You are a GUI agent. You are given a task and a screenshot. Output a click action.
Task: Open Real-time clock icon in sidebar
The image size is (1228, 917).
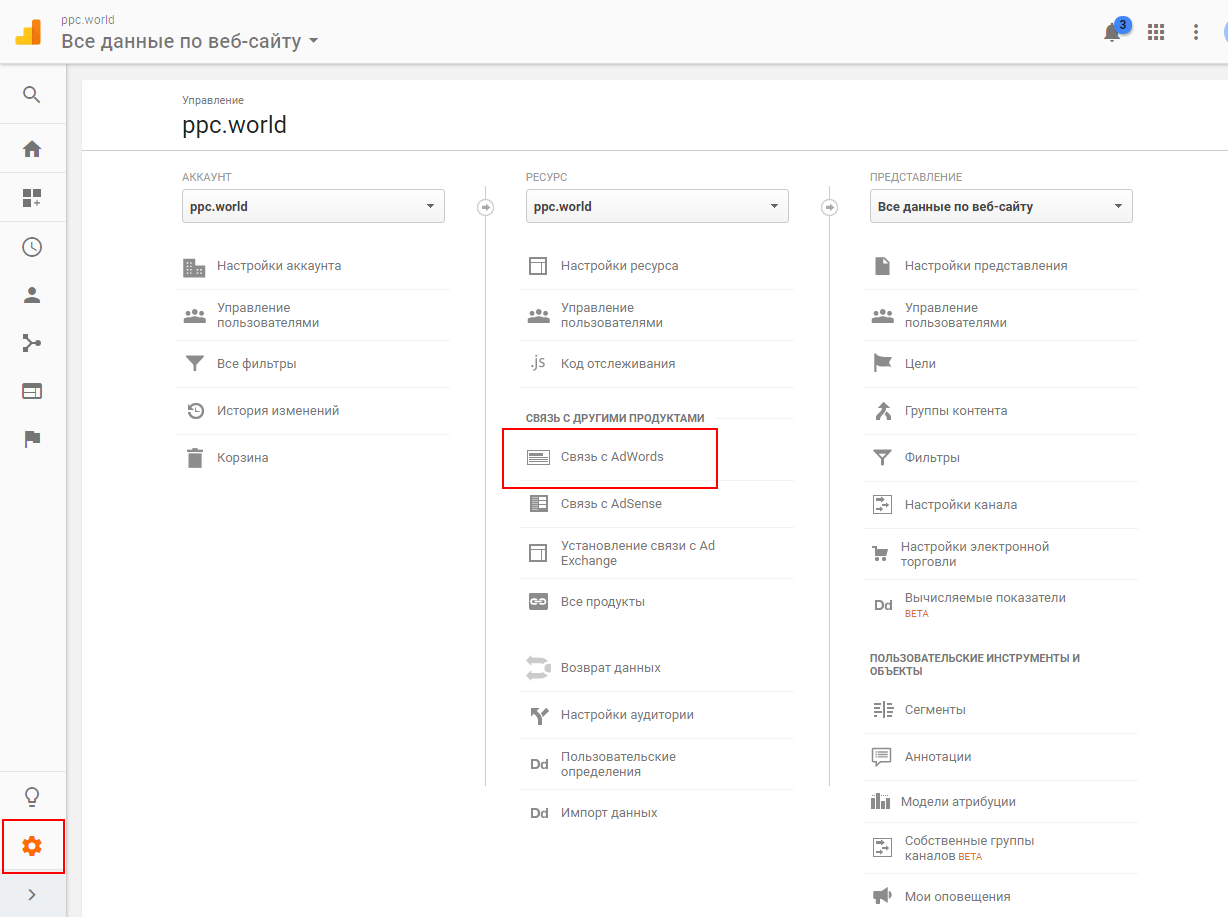click(x=32, y=247)
